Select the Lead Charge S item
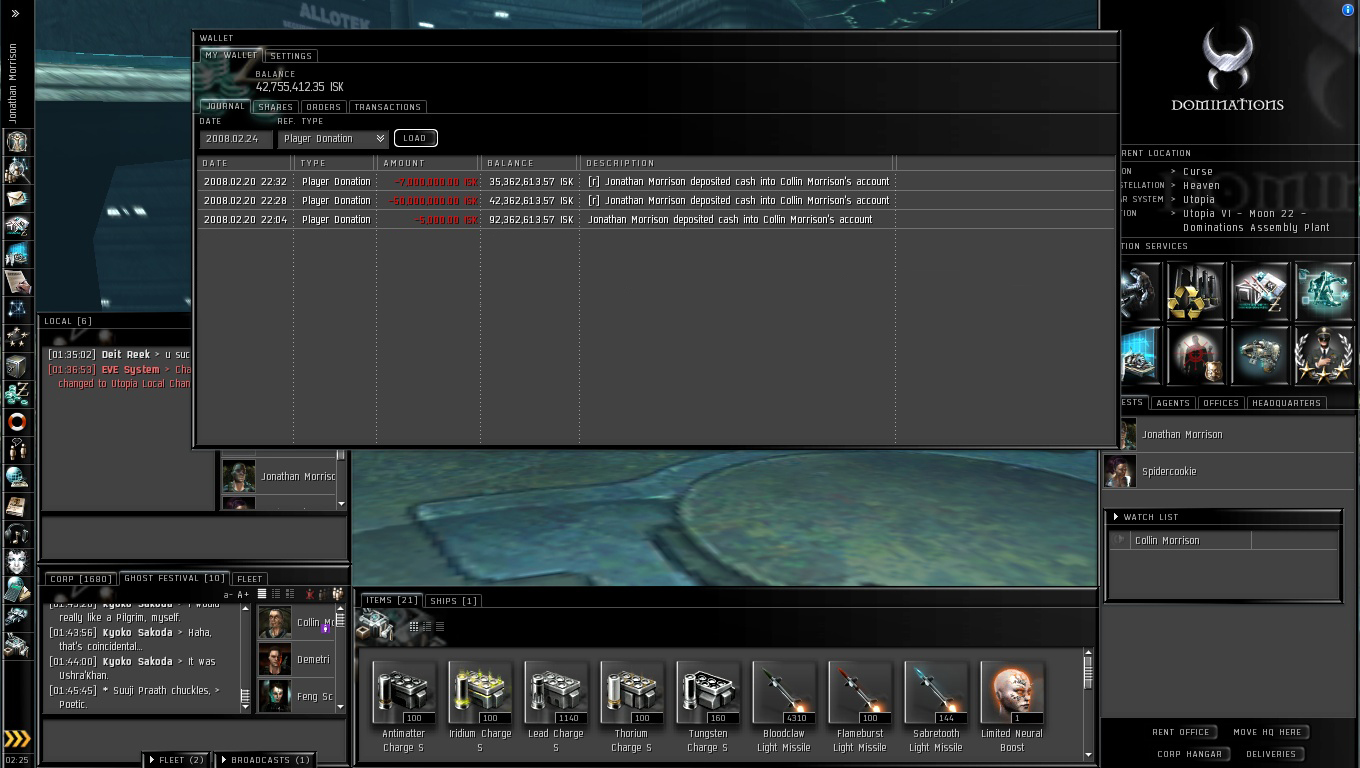 [556, 706]
